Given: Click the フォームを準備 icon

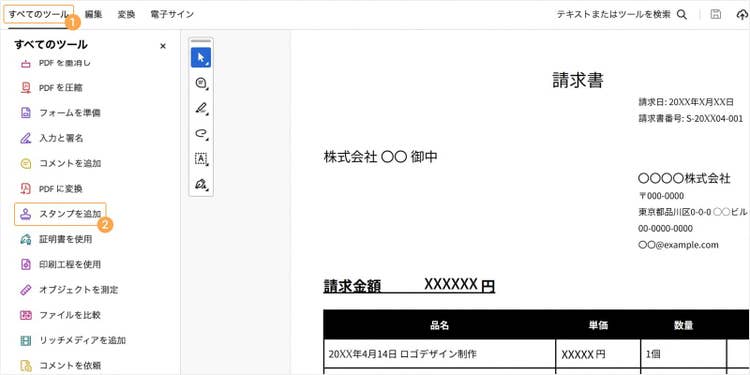Looking at the screenshot, I should [x=26, y=113].
